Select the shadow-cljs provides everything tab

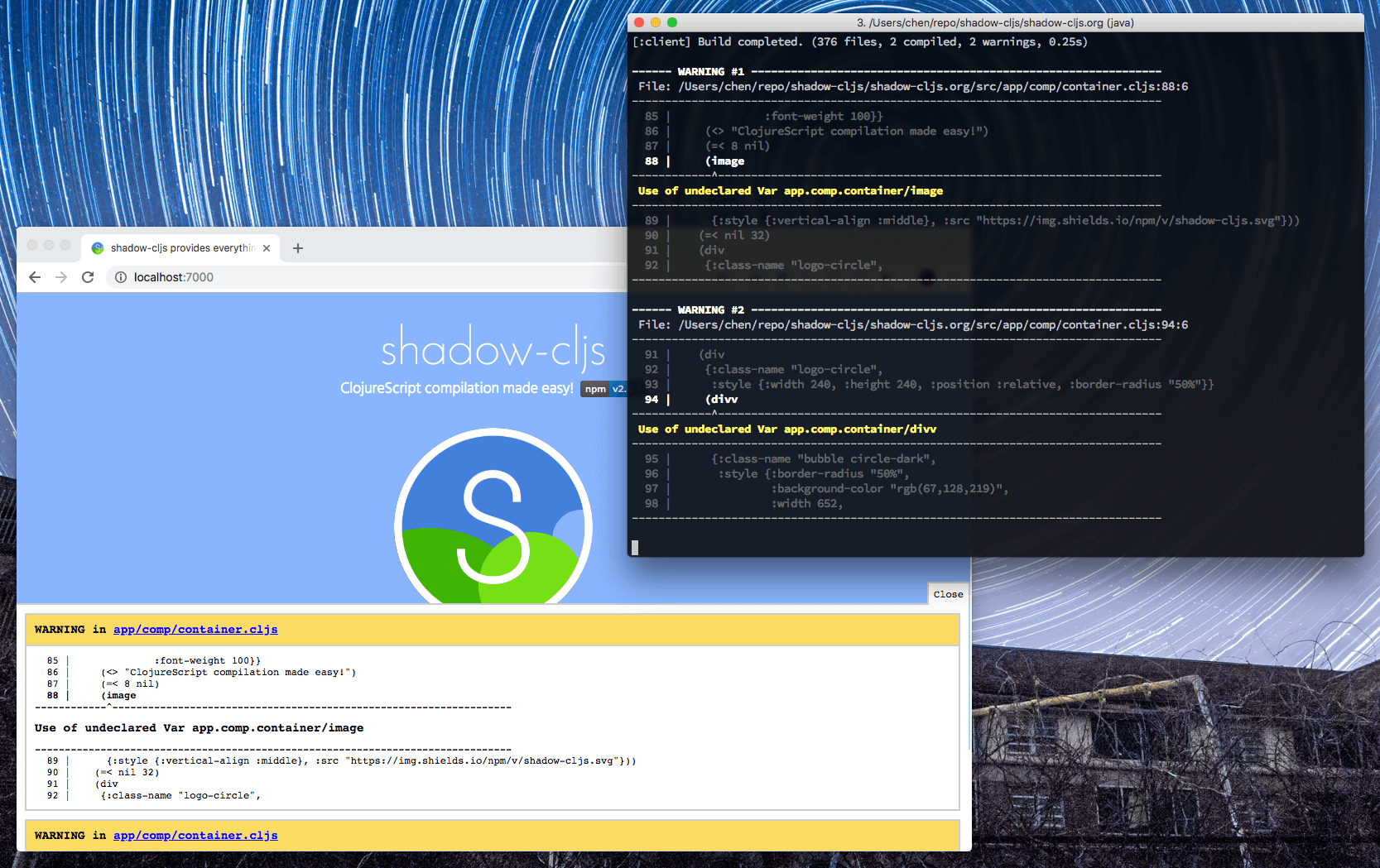point(178,247)
